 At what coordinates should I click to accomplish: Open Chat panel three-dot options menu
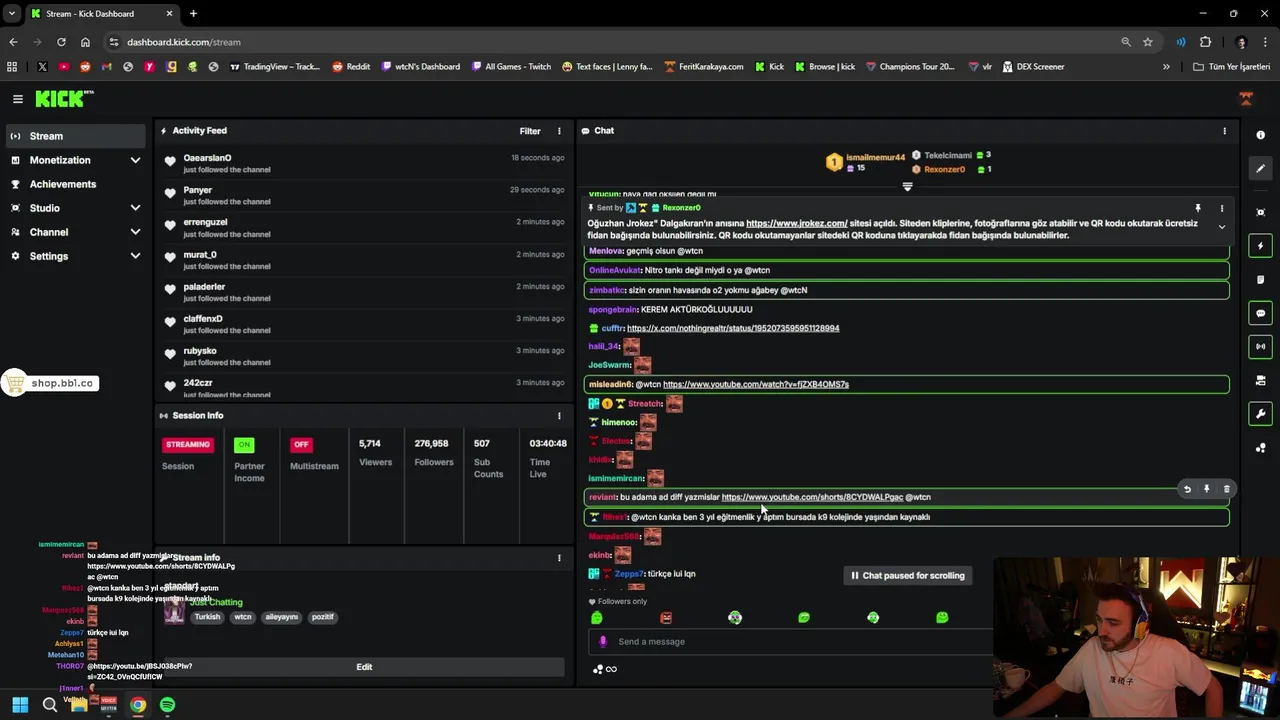point(1224,131)
